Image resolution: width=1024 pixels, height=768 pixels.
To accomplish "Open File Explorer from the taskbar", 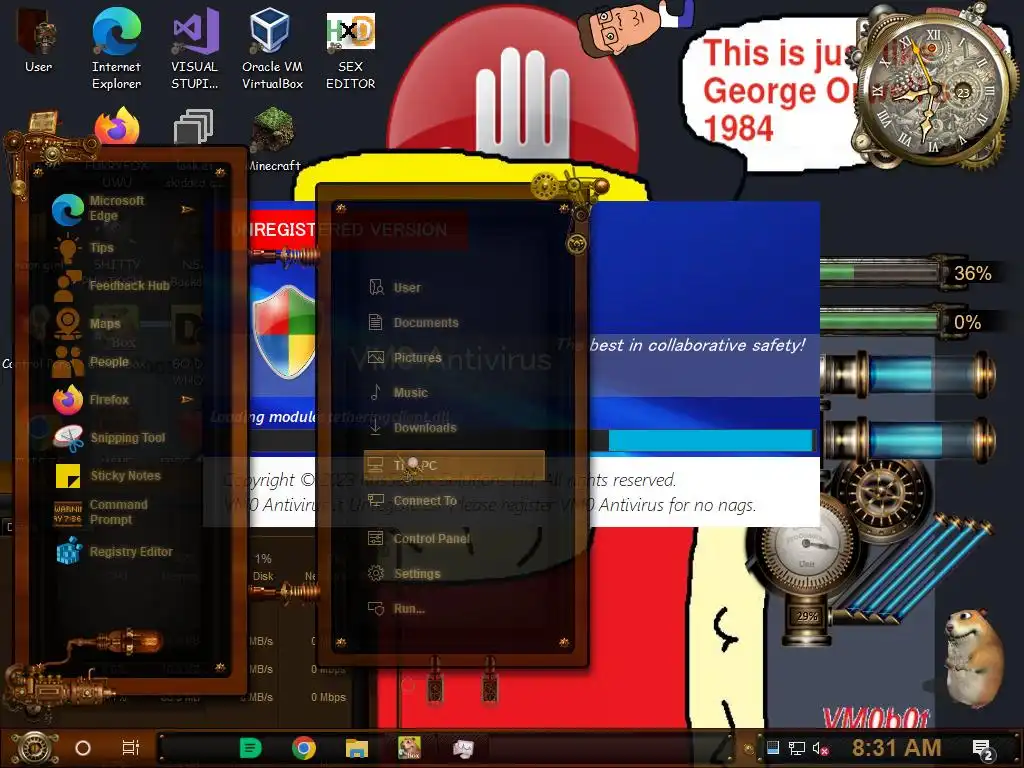I will [x=357, y=748].
